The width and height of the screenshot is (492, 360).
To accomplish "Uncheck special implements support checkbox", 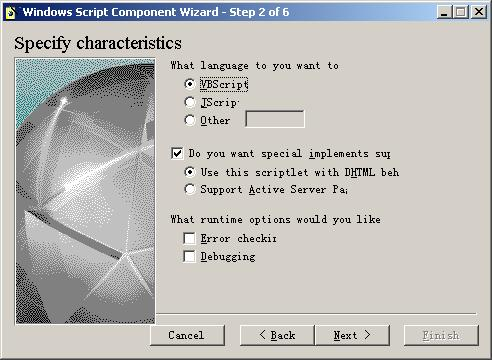I will point(177,153).
